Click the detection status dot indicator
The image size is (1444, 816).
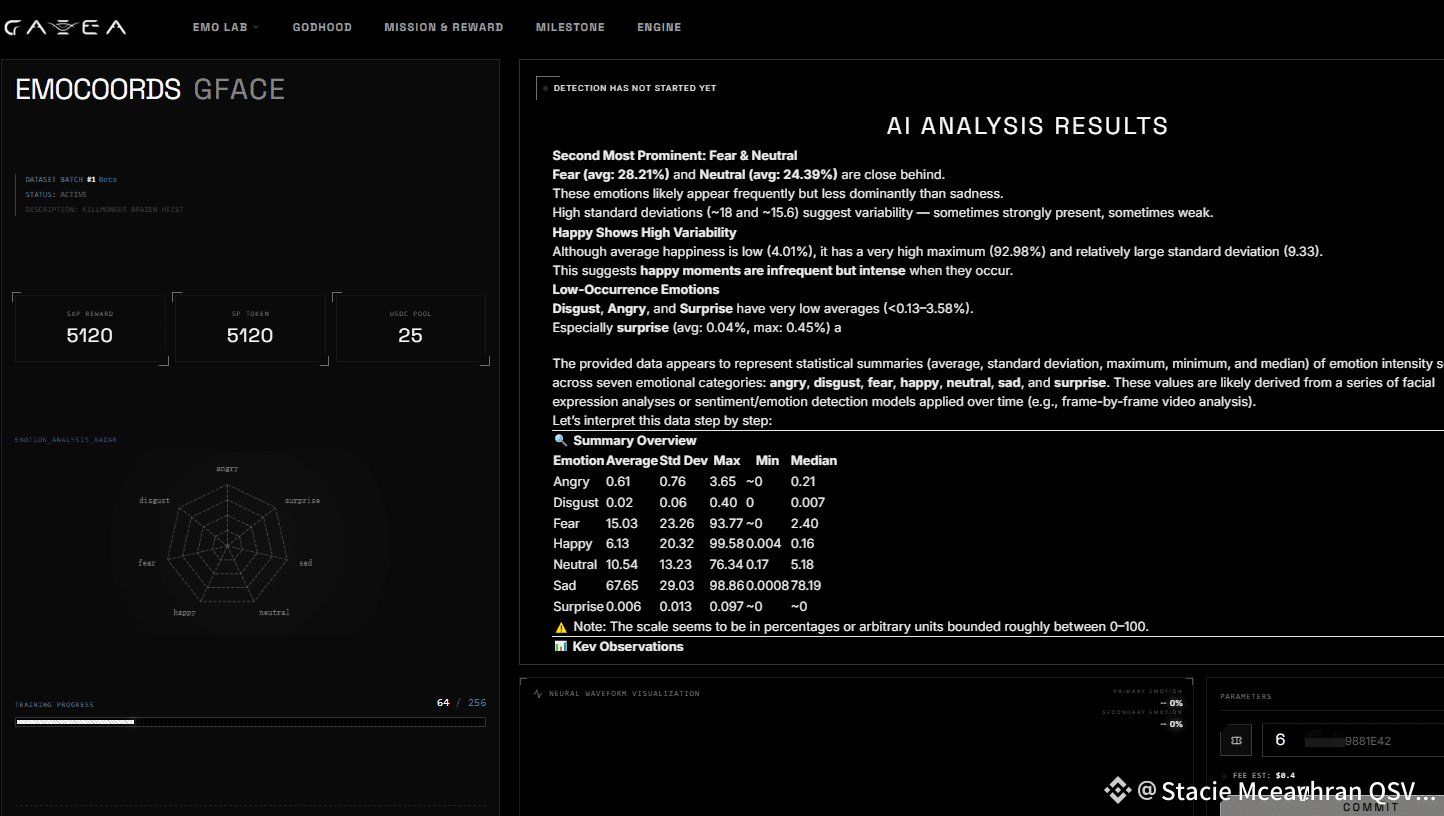(x=545, y=88)
